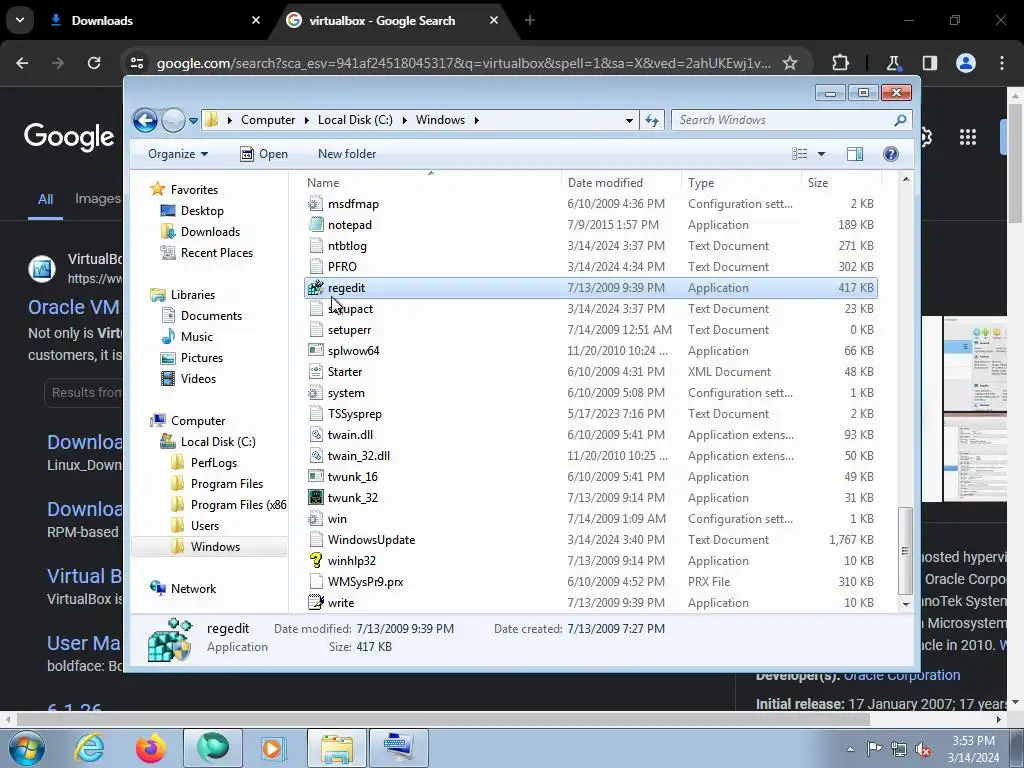Open Chrome extensions puzzle icon
Screen dimensions: 1024x768
(x=840, y=63)
